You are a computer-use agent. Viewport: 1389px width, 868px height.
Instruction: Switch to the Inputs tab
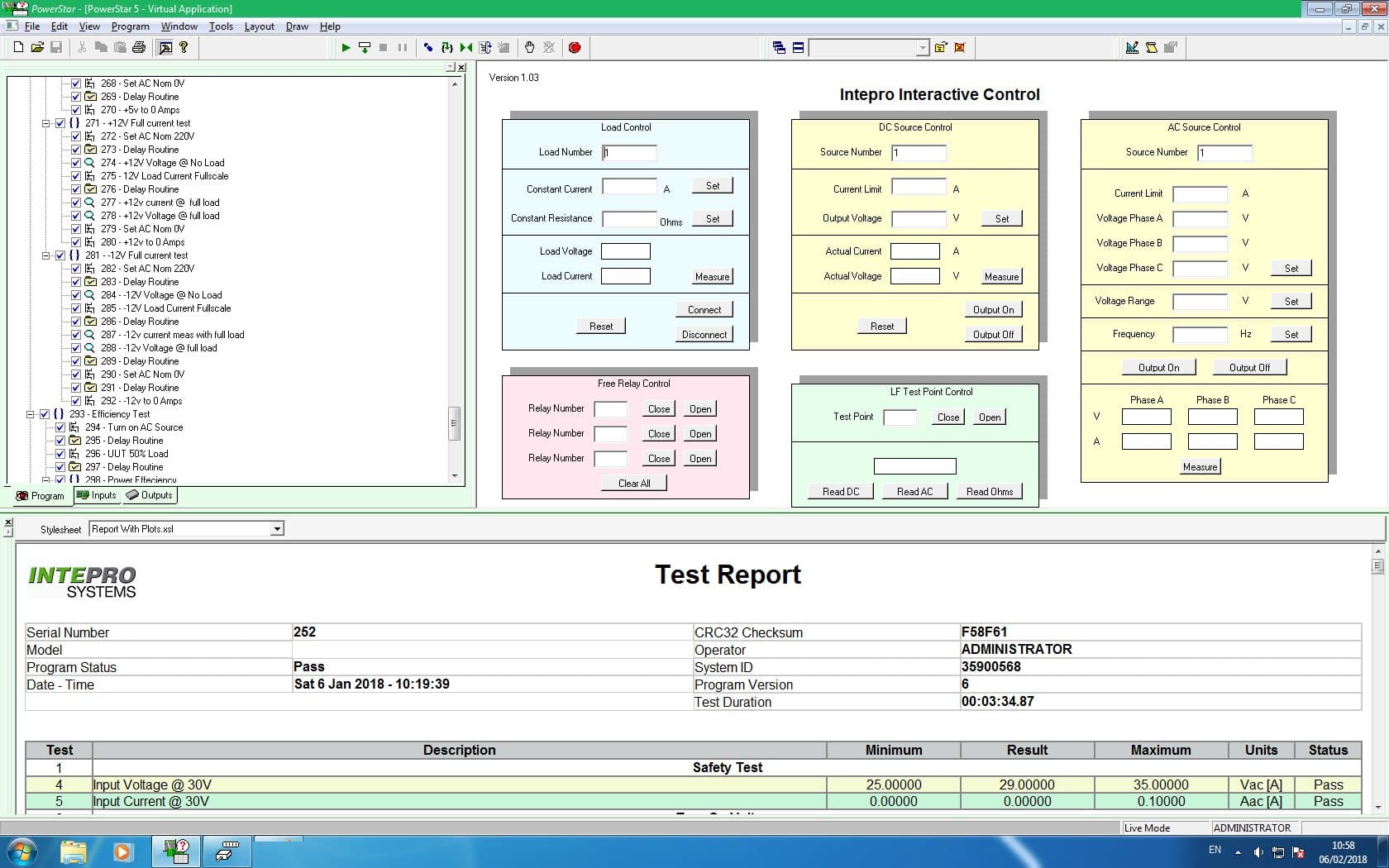point(97,495)
